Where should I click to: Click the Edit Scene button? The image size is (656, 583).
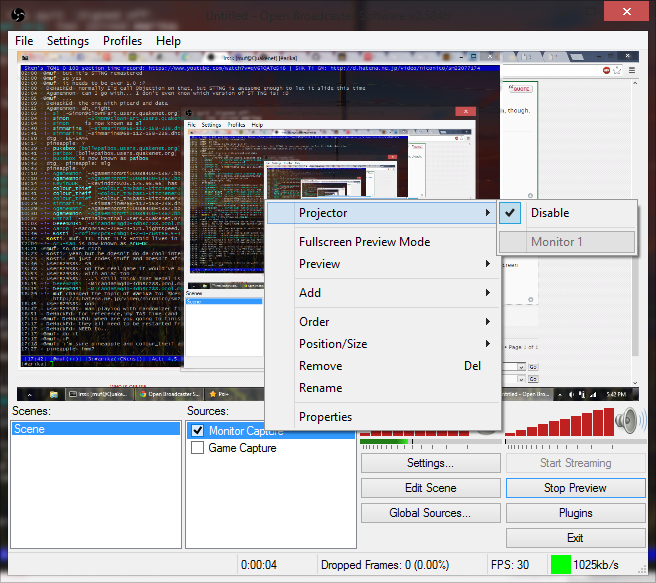coord(430,488)
